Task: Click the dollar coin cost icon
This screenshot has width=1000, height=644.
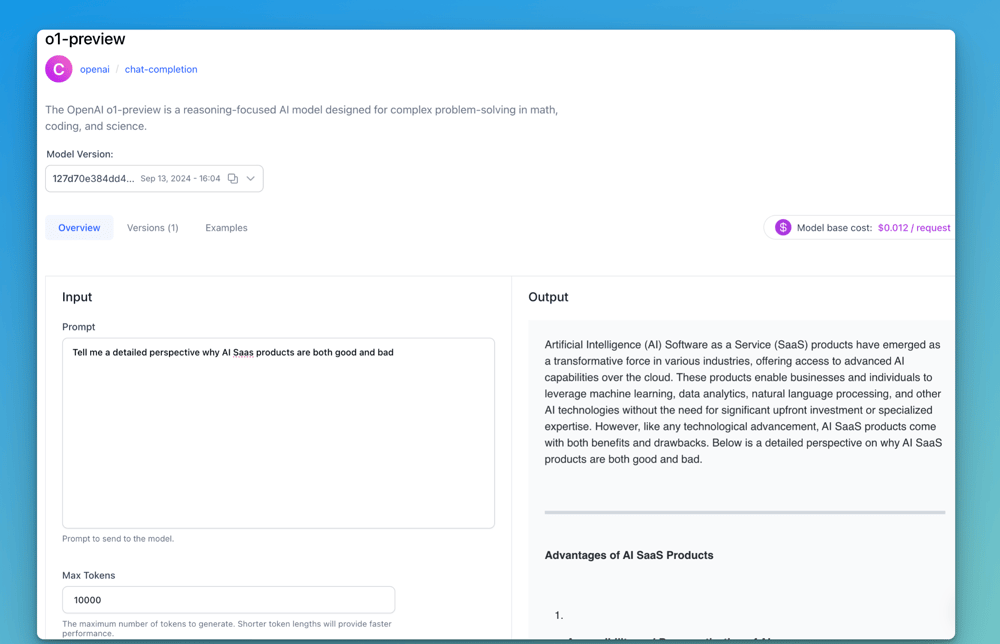Action: pyautogui.click(x=783, y=228)
